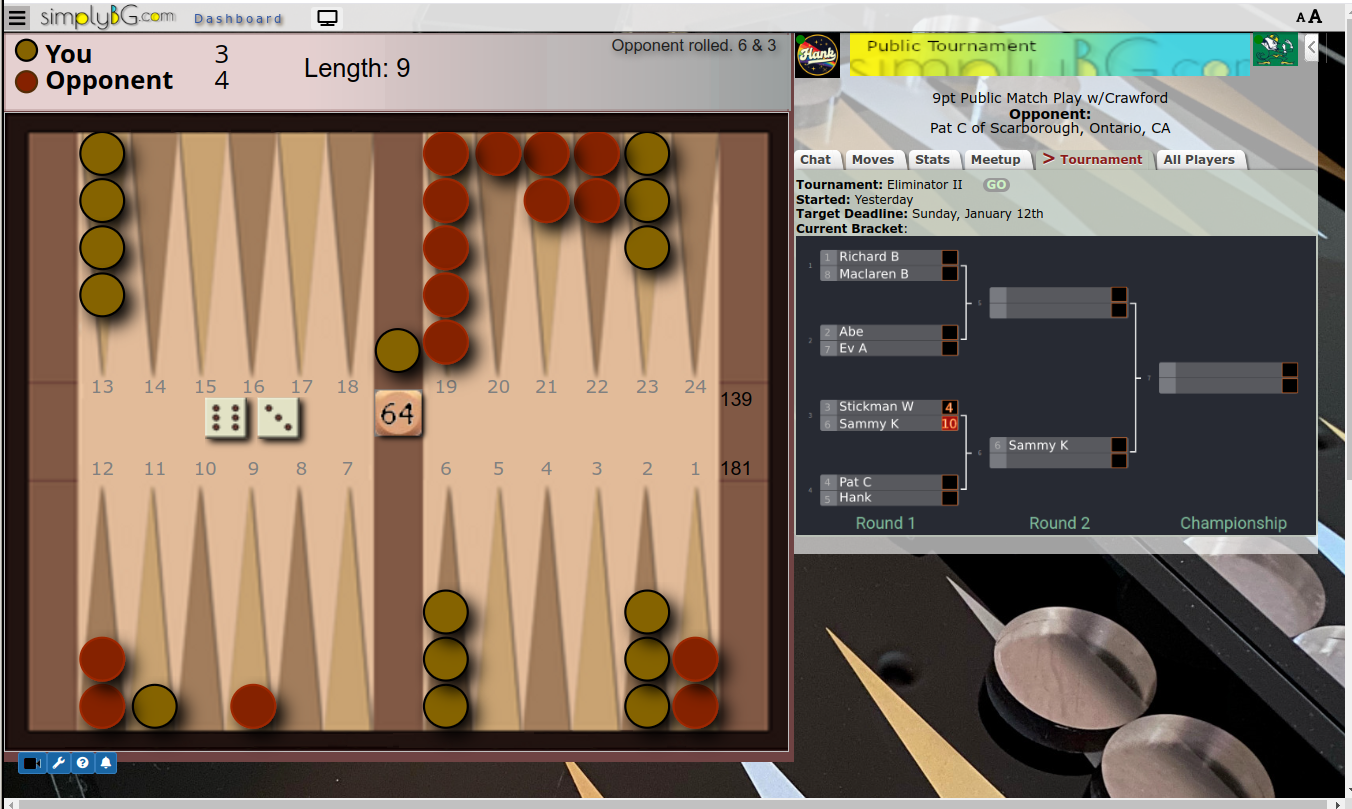Click the Public Tournament gradient banner
Image resolution: width=1352 pixels, height=809 pixels.
[1050, 55]
